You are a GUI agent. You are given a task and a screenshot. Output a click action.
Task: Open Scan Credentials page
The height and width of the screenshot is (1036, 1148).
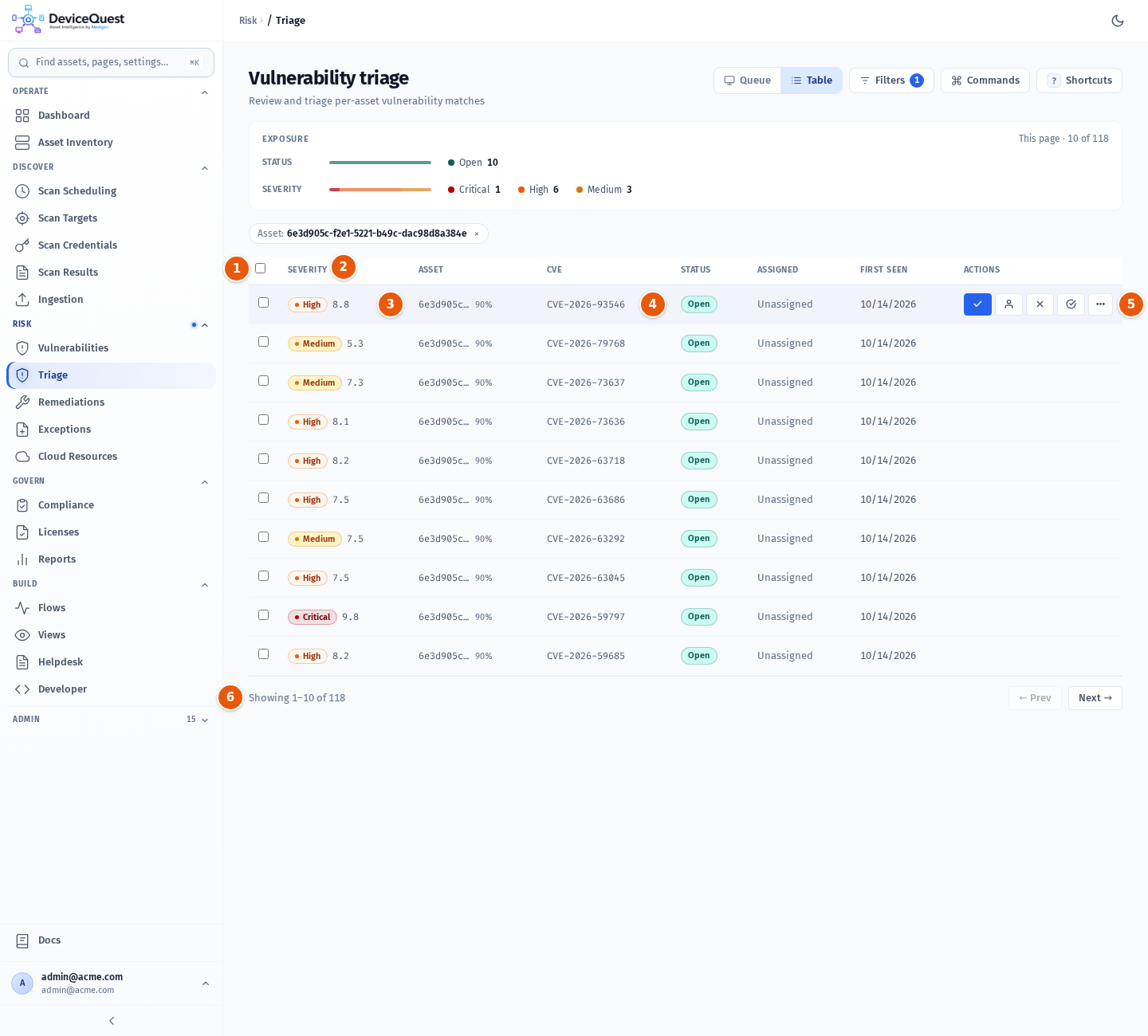pyautogui.click(x=111, y=245)
